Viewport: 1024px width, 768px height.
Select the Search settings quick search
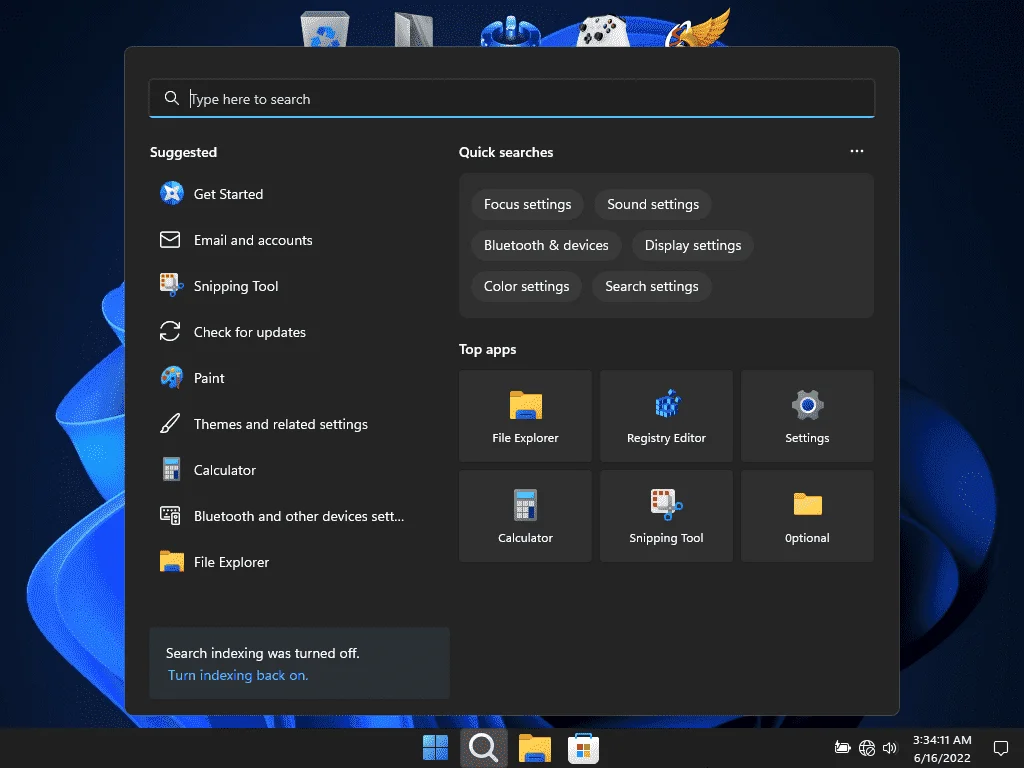(x=652, y=287)
